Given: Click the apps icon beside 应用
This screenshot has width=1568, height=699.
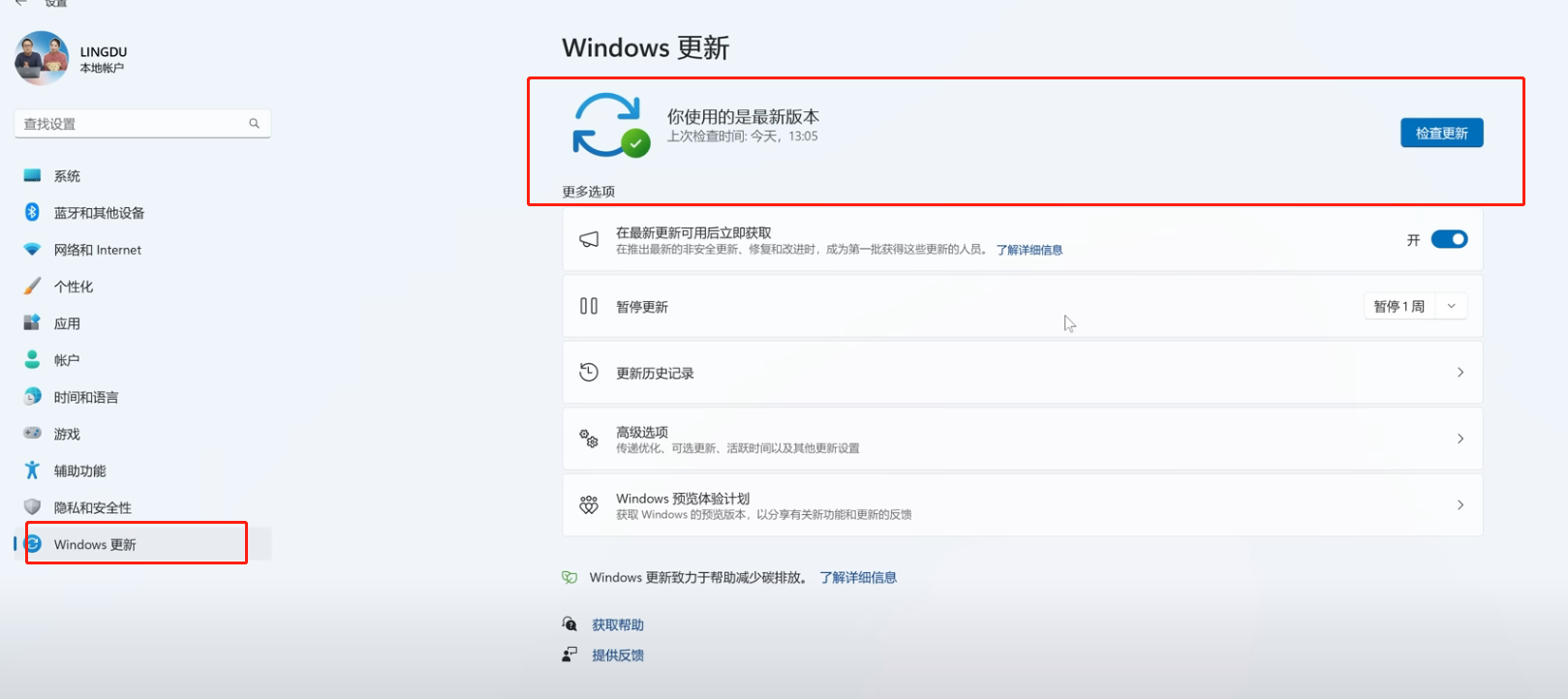Looking at the screenshot, I should (32, 322).
